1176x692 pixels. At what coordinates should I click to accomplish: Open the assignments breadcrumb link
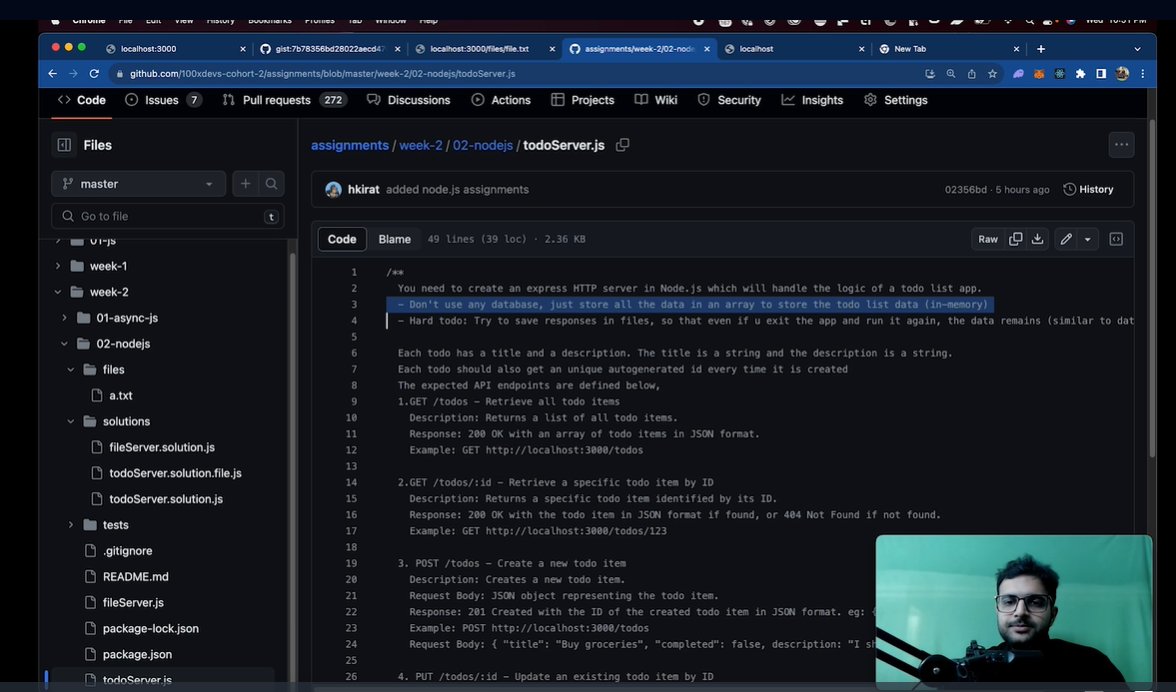tap(349, 145)
